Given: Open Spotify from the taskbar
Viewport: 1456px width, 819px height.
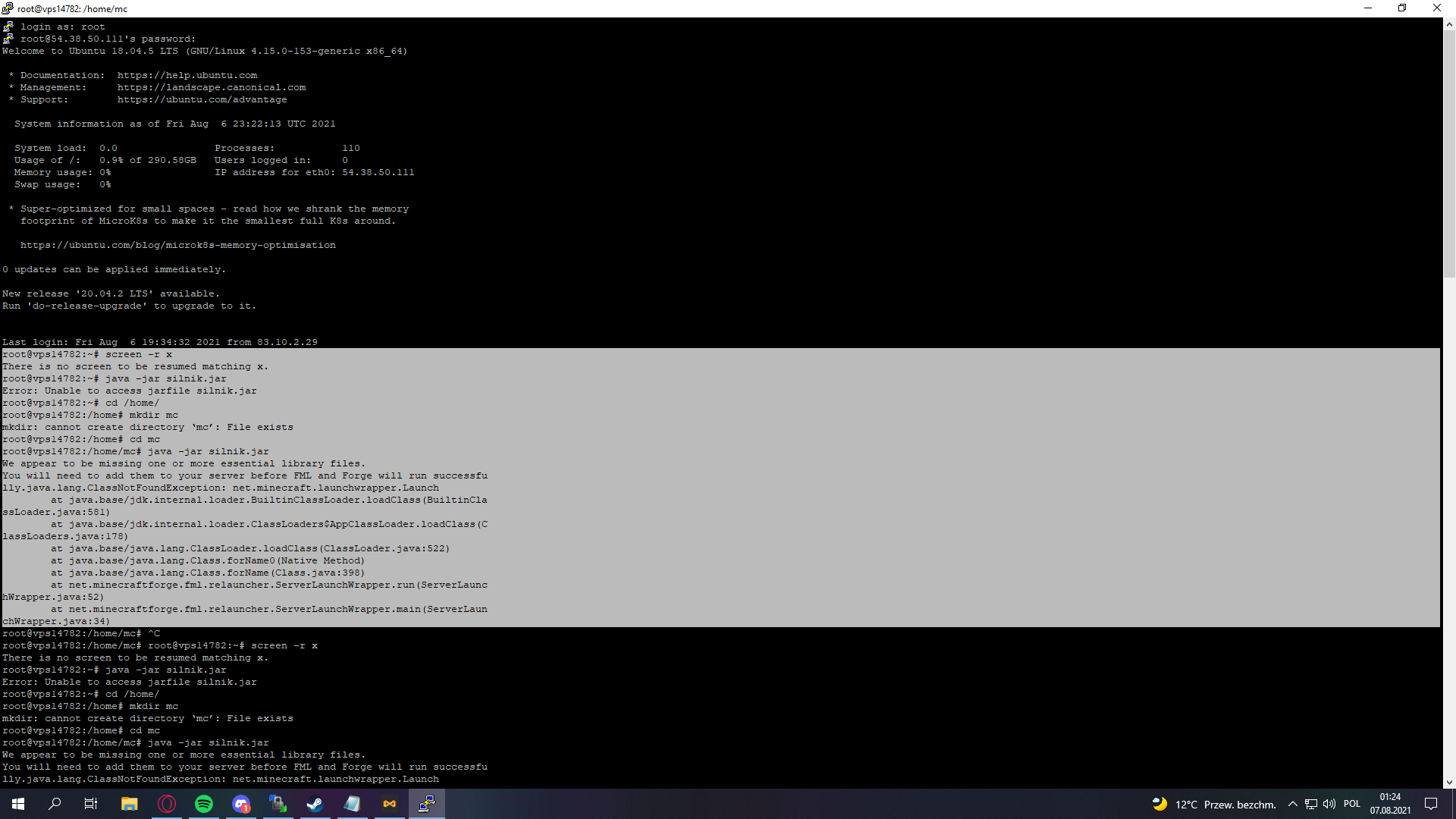Looking at the screenshot, I should click(204, 804).
